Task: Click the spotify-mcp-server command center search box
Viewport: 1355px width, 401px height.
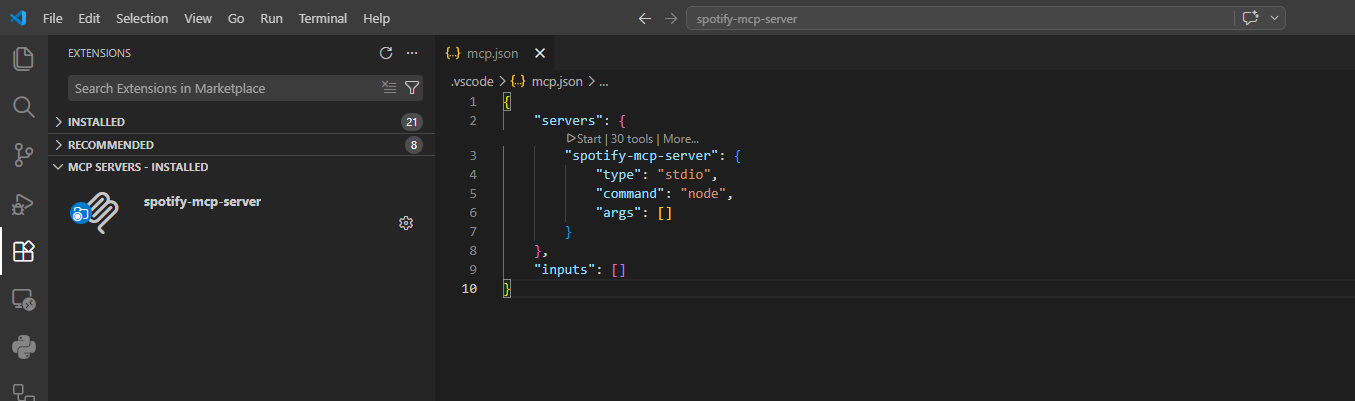Action: [959, 19]
